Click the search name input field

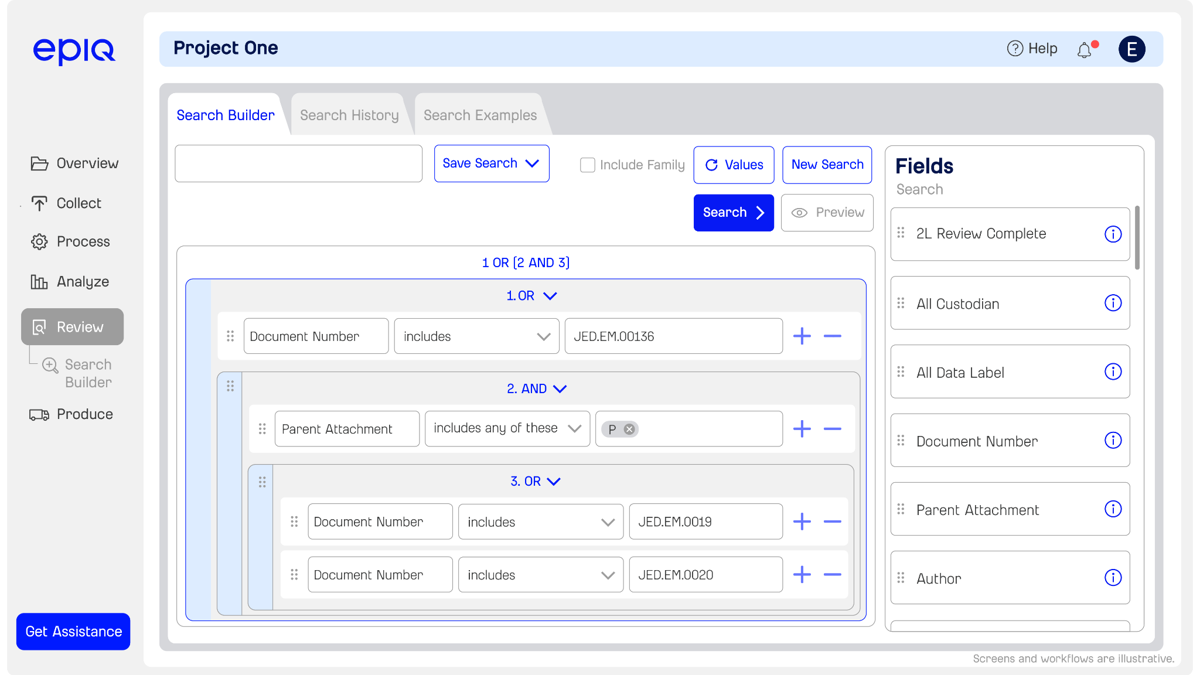click(299, 164)
